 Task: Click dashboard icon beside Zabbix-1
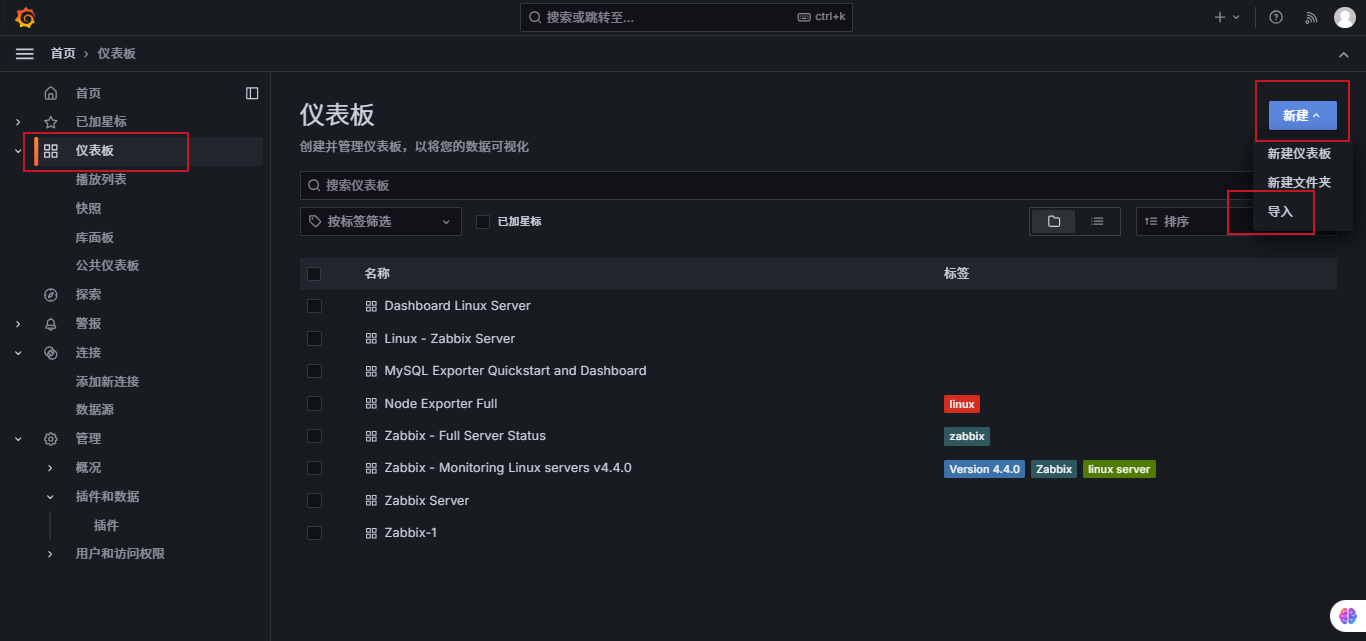(x=371, y=533)
